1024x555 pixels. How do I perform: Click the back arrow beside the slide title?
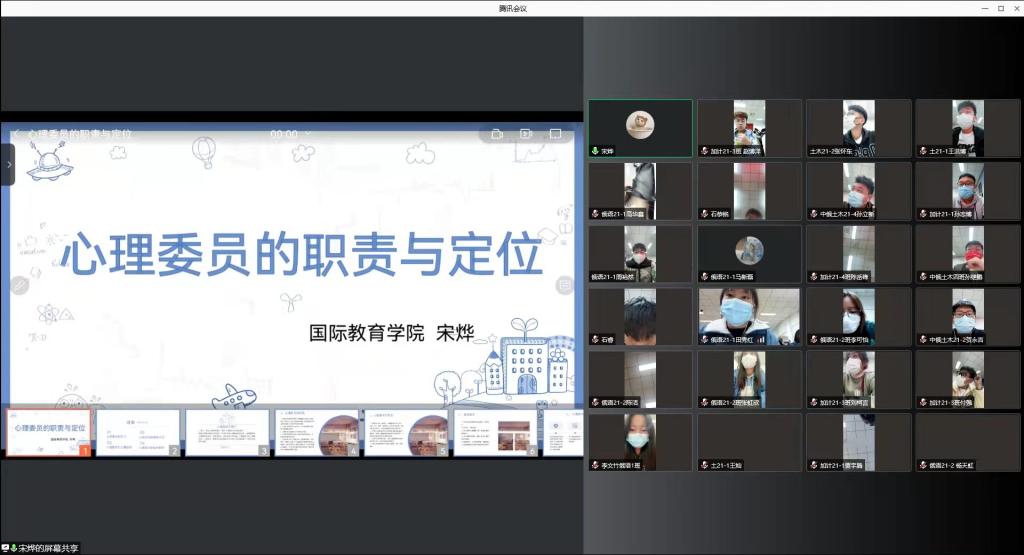pos(16,134)
